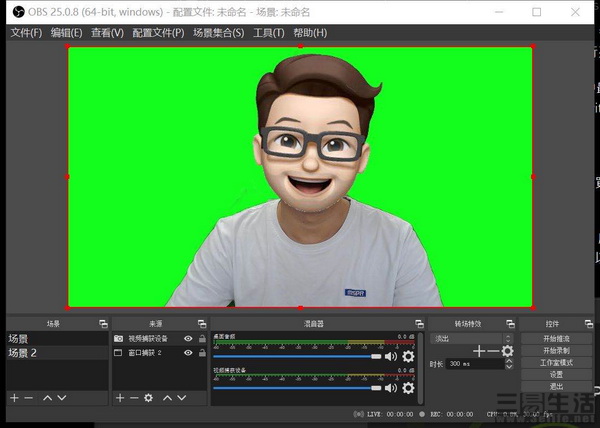Hide the 窗口捕获 2 source via its eye icon

click(x=188, y=353)
